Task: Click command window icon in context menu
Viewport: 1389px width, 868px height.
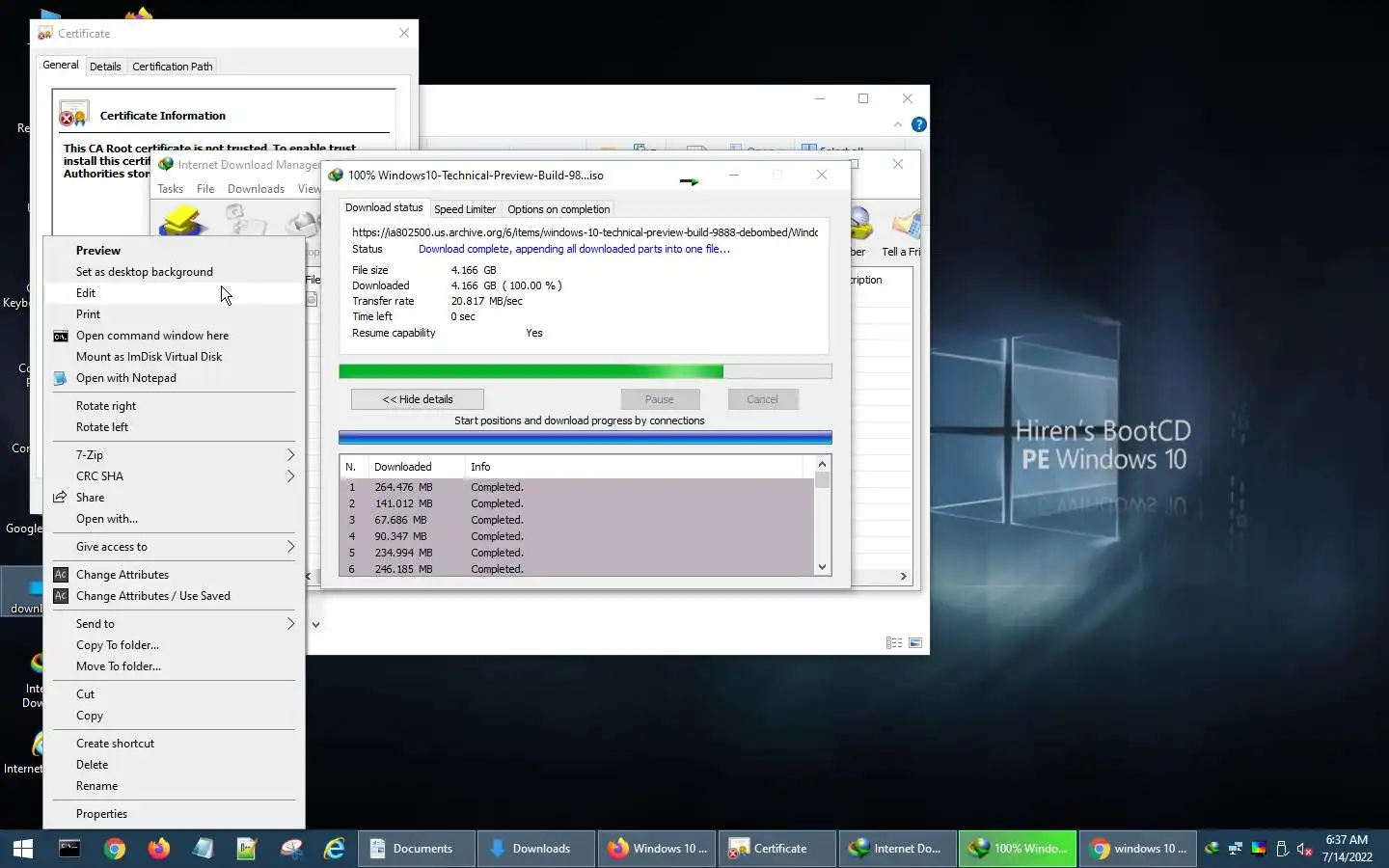Action: tap(60, 336)
